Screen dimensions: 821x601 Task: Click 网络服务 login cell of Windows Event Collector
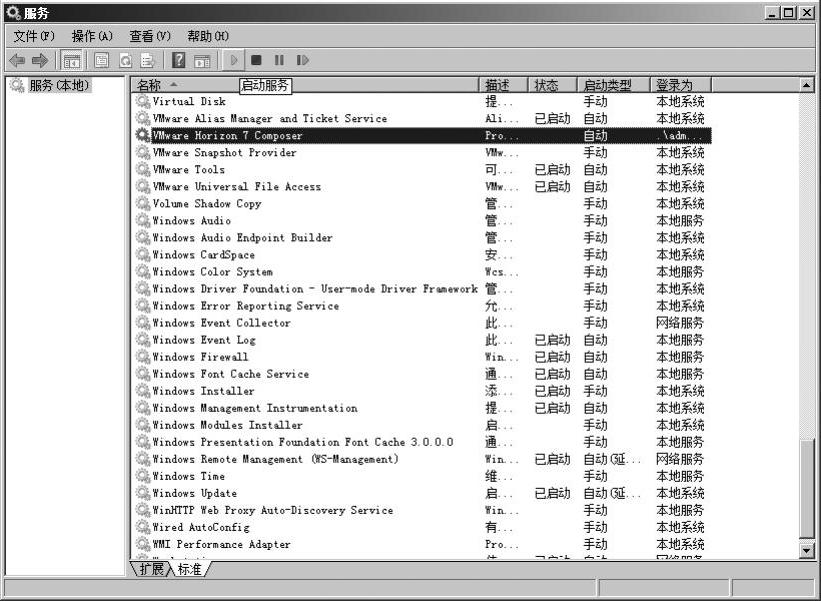click(680, 322)
